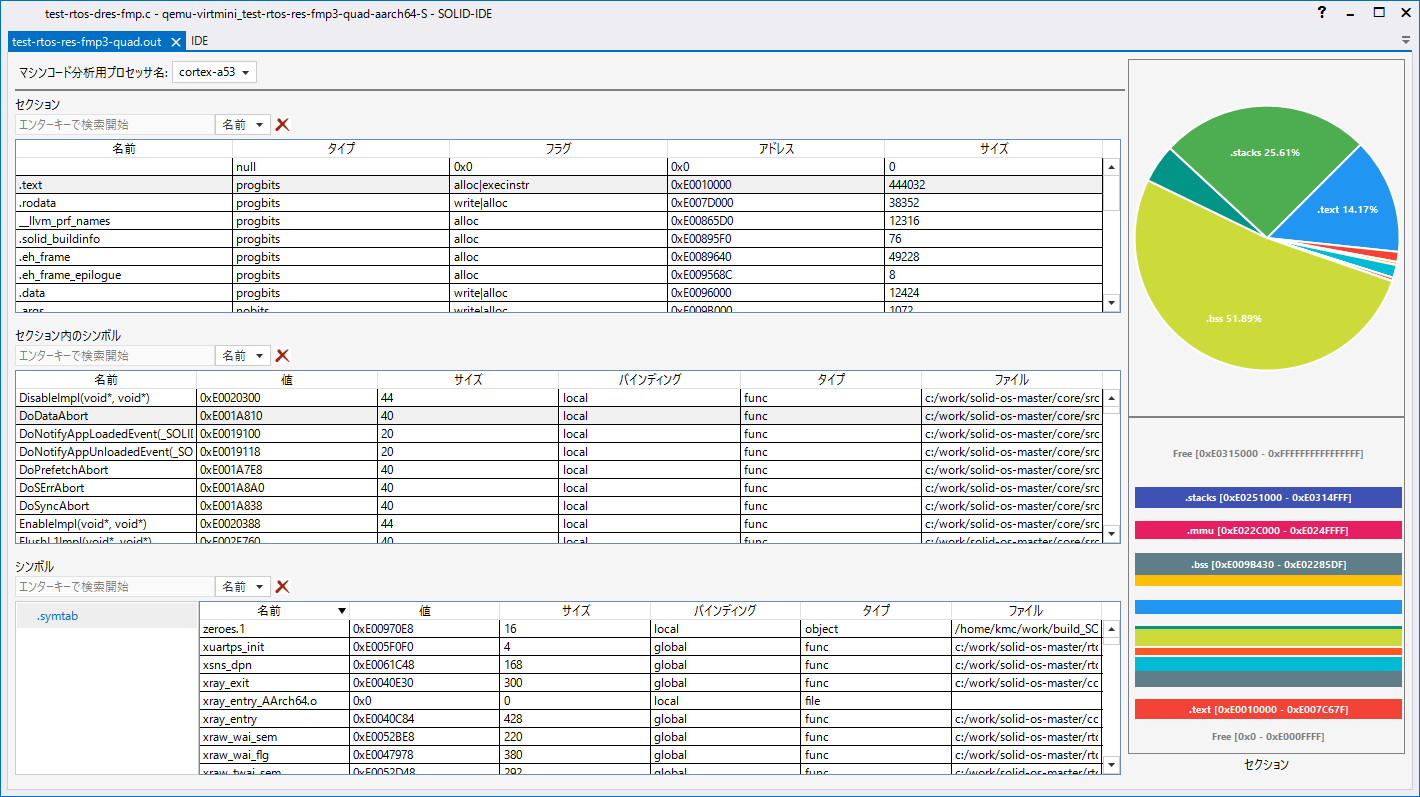The image size is (1420, 797).
Task: Click the .stacks memory map bar
Action: click(1268, 498)
